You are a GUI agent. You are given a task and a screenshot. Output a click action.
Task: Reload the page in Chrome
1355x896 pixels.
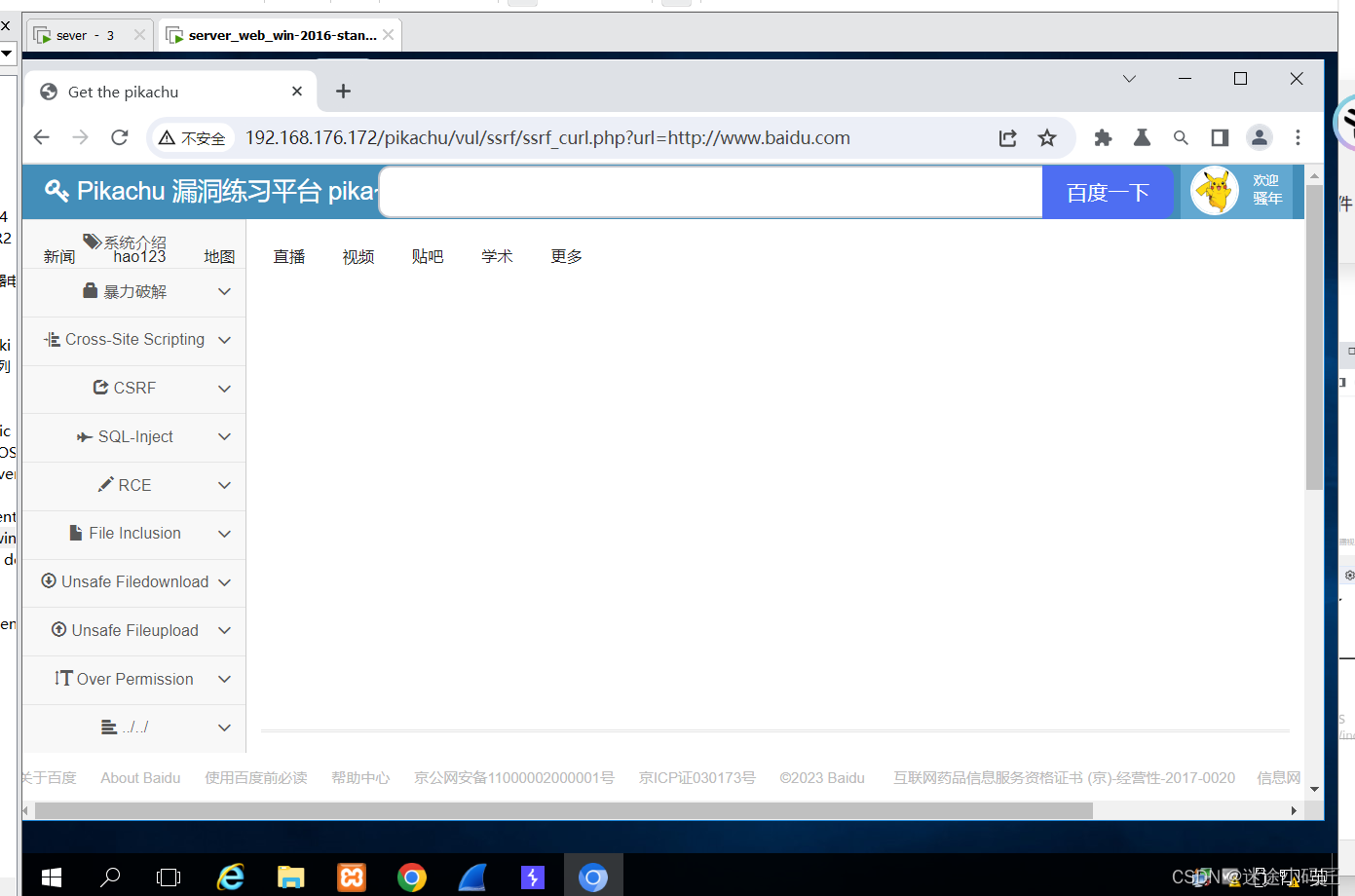pos(120,137)
